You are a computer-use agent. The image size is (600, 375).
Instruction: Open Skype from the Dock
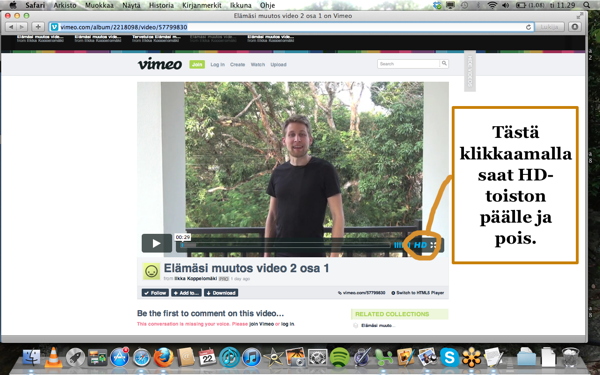tap(449, 357)
